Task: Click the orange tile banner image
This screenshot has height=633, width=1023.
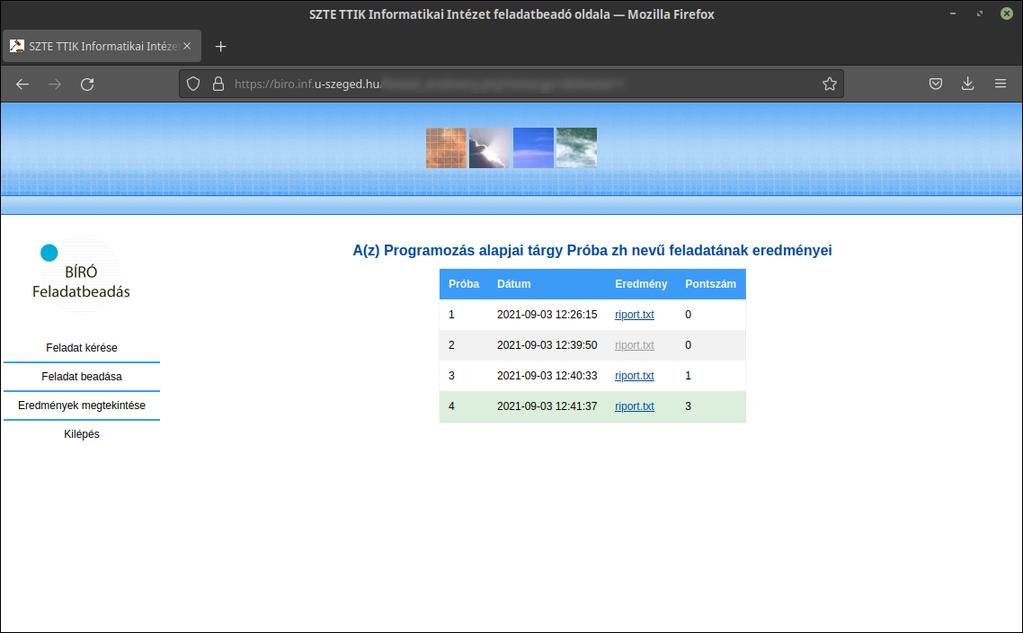Action: pyautogui.click(x=446, y=148)
